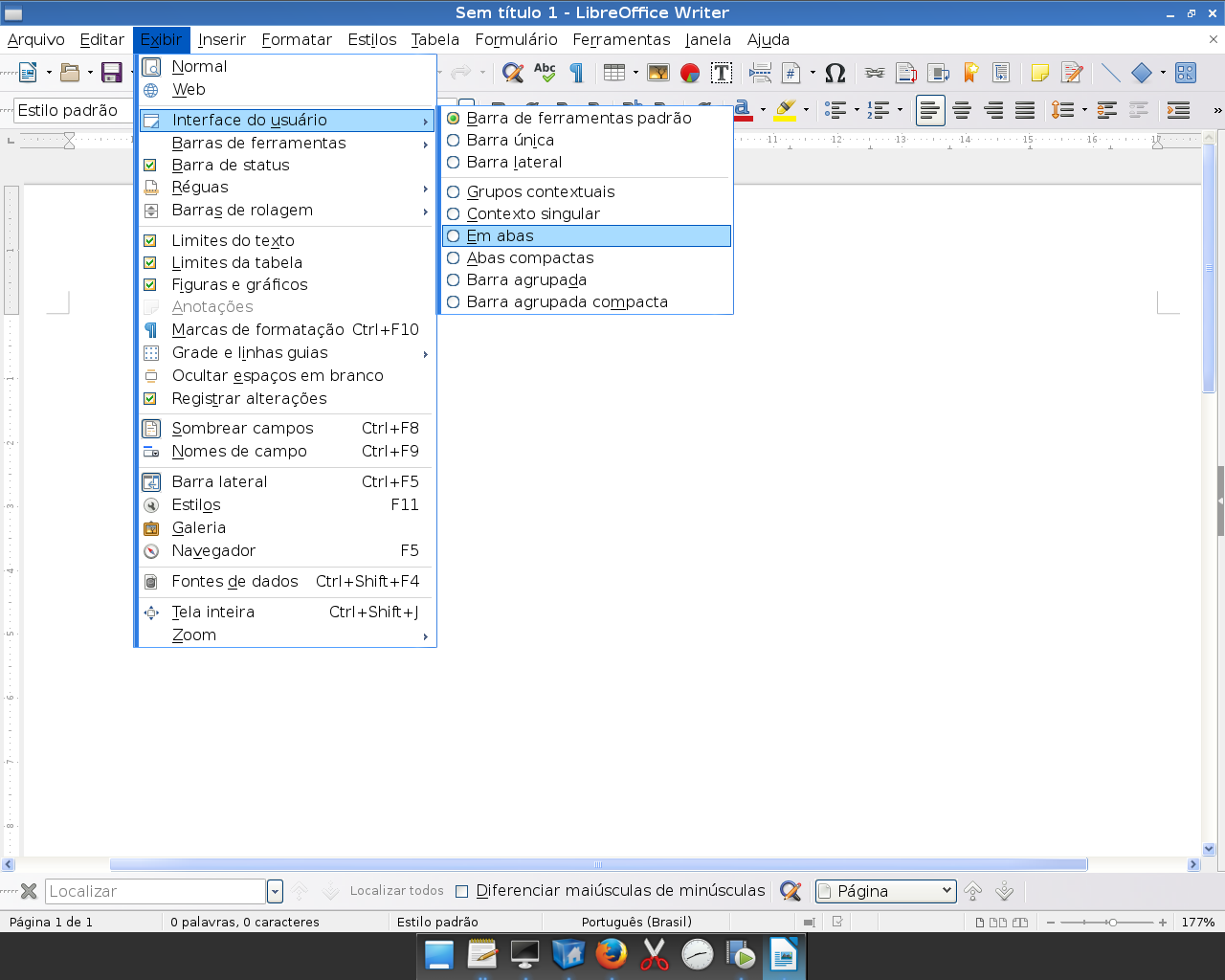This screenshot has height=980, width=1225.
Task: Select Barra de ferramentas padrão radio option
Action: (587, 118)
